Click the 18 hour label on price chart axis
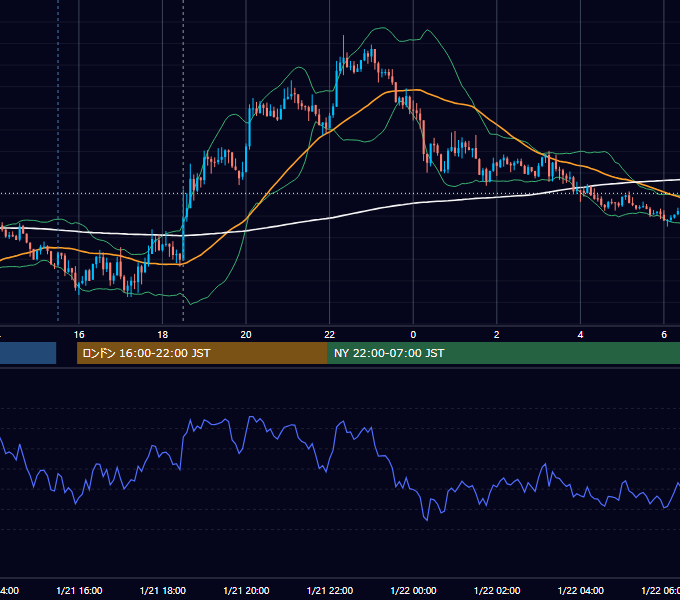Screen dimensions: 680x600 163,335
